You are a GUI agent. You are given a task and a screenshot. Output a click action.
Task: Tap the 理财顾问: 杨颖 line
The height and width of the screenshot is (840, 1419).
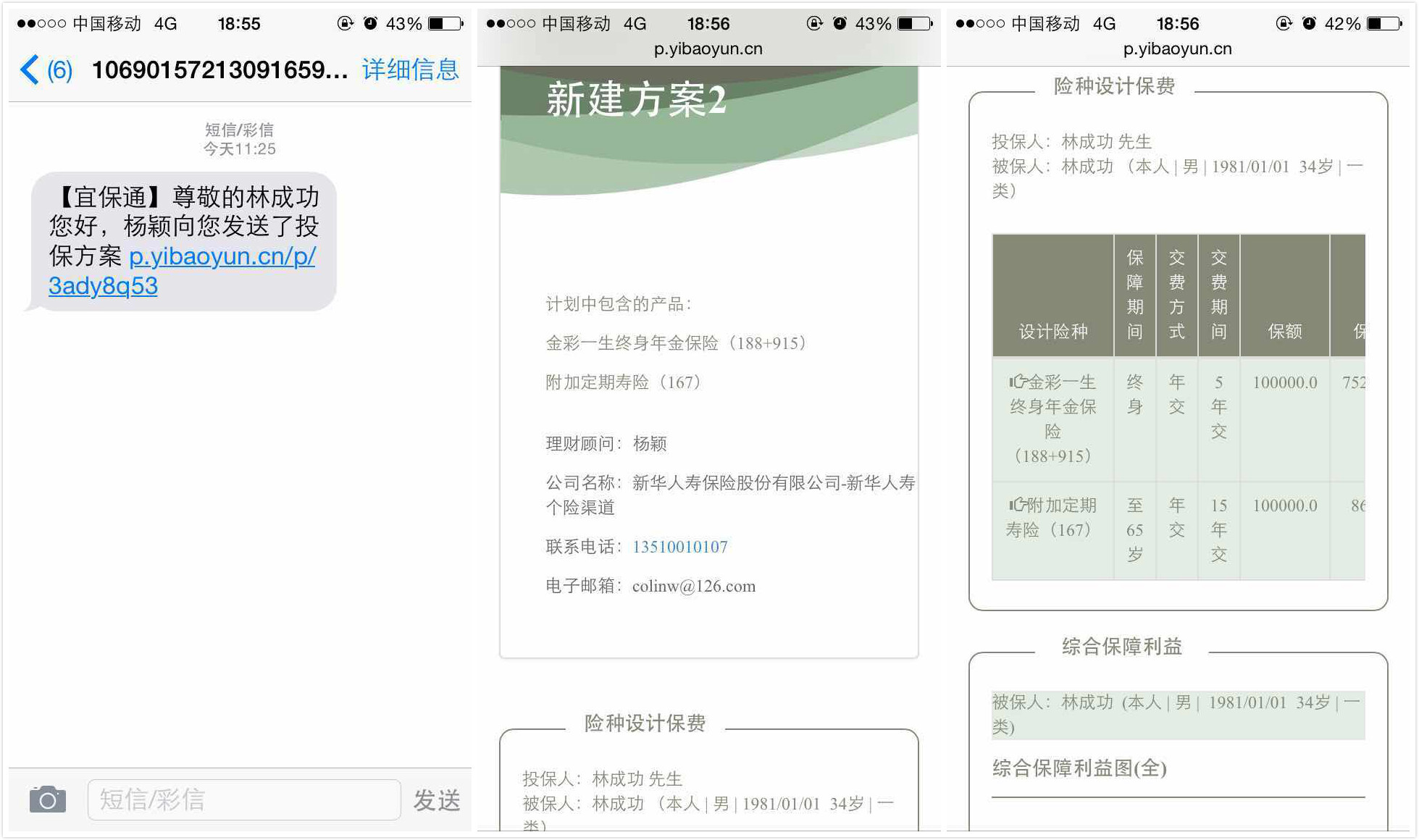pos(606,443)
